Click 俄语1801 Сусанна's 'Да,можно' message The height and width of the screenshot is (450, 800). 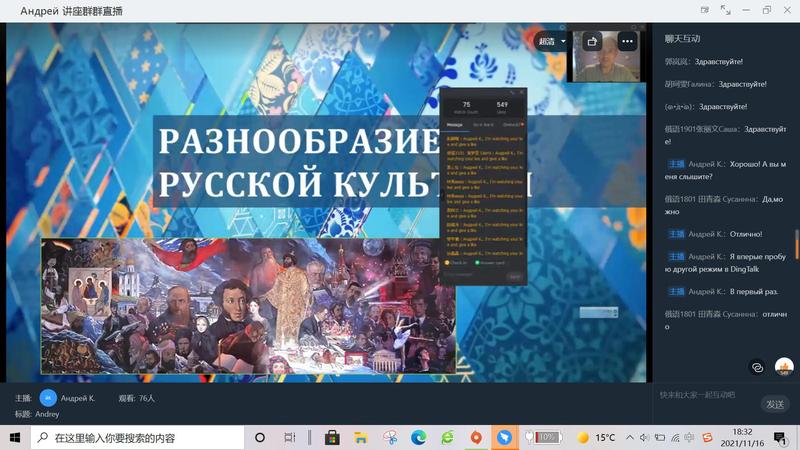pos(726,205)
